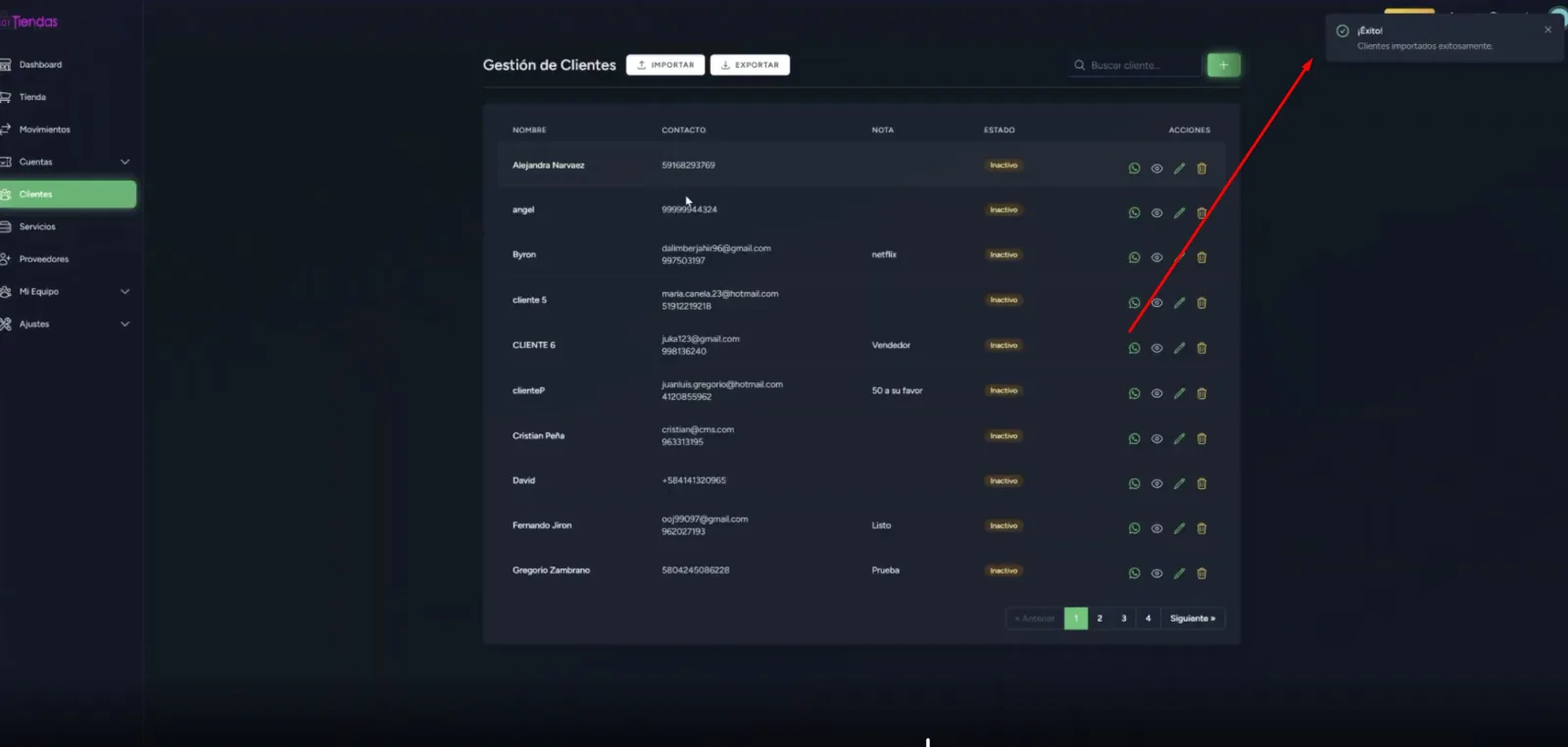View details of client angel
This screenshot has width=1568, height=747.
click(1156, 213)
